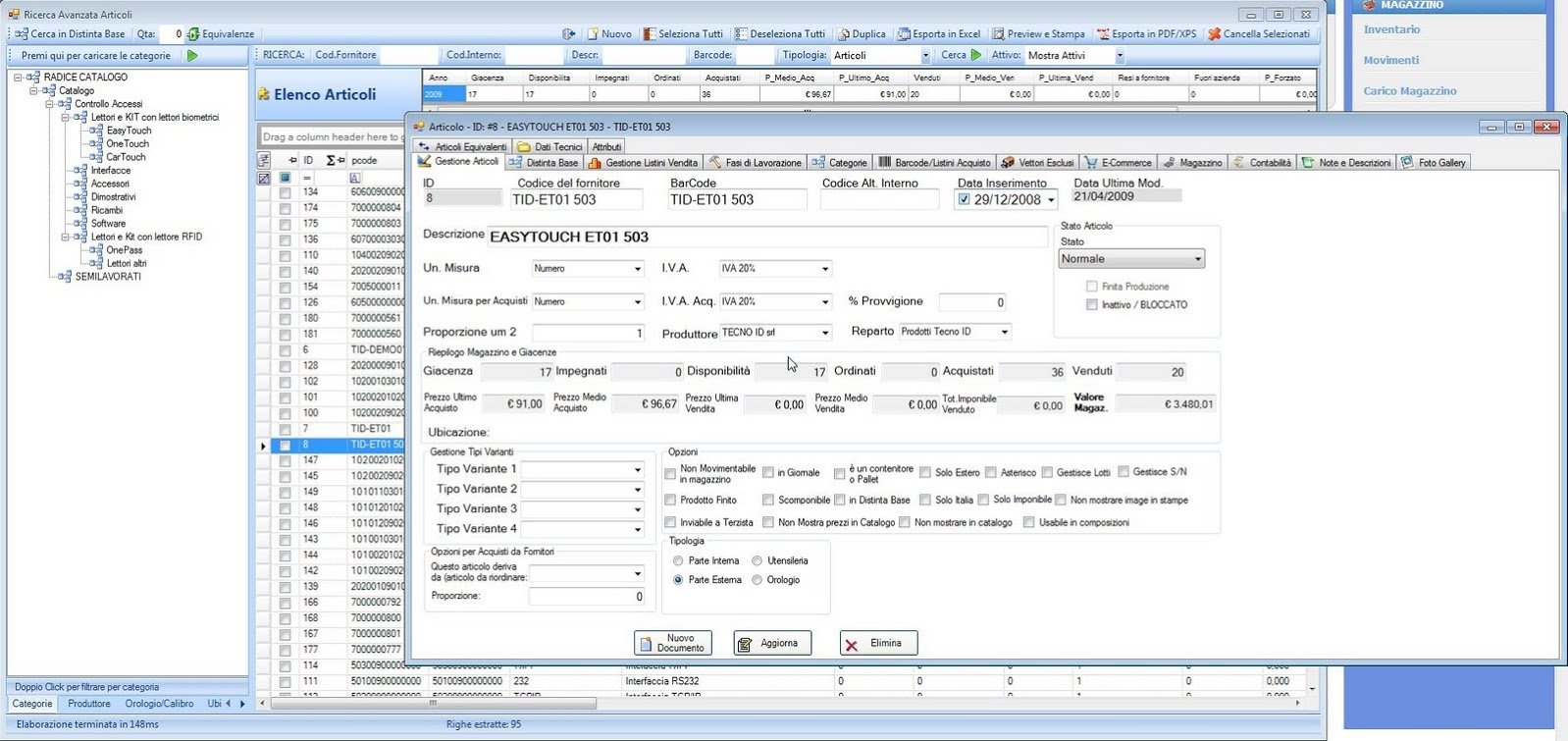Check the Solo Estero option

coord(925,472)
